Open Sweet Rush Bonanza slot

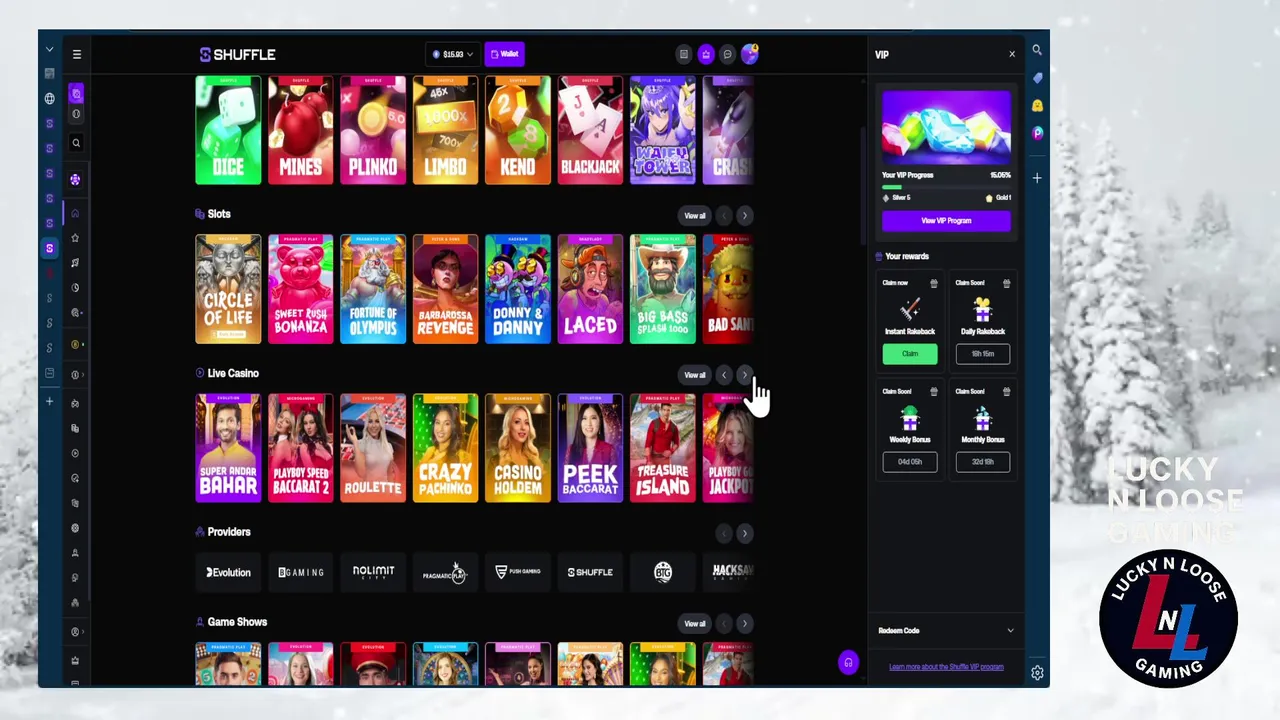tap(300, 289)
